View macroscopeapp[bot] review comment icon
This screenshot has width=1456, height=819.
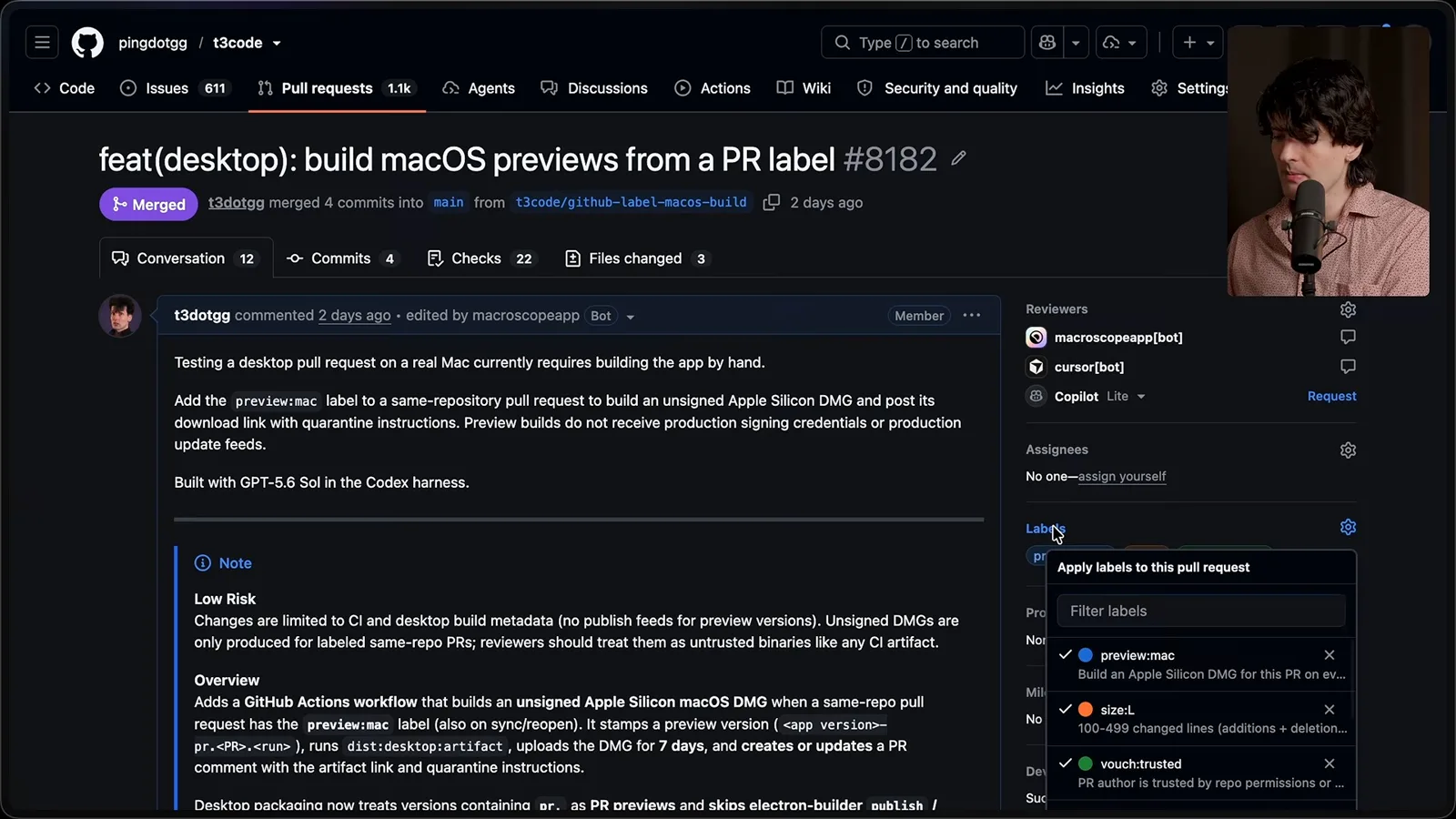pyautogui.click(x=1348, y=337)
